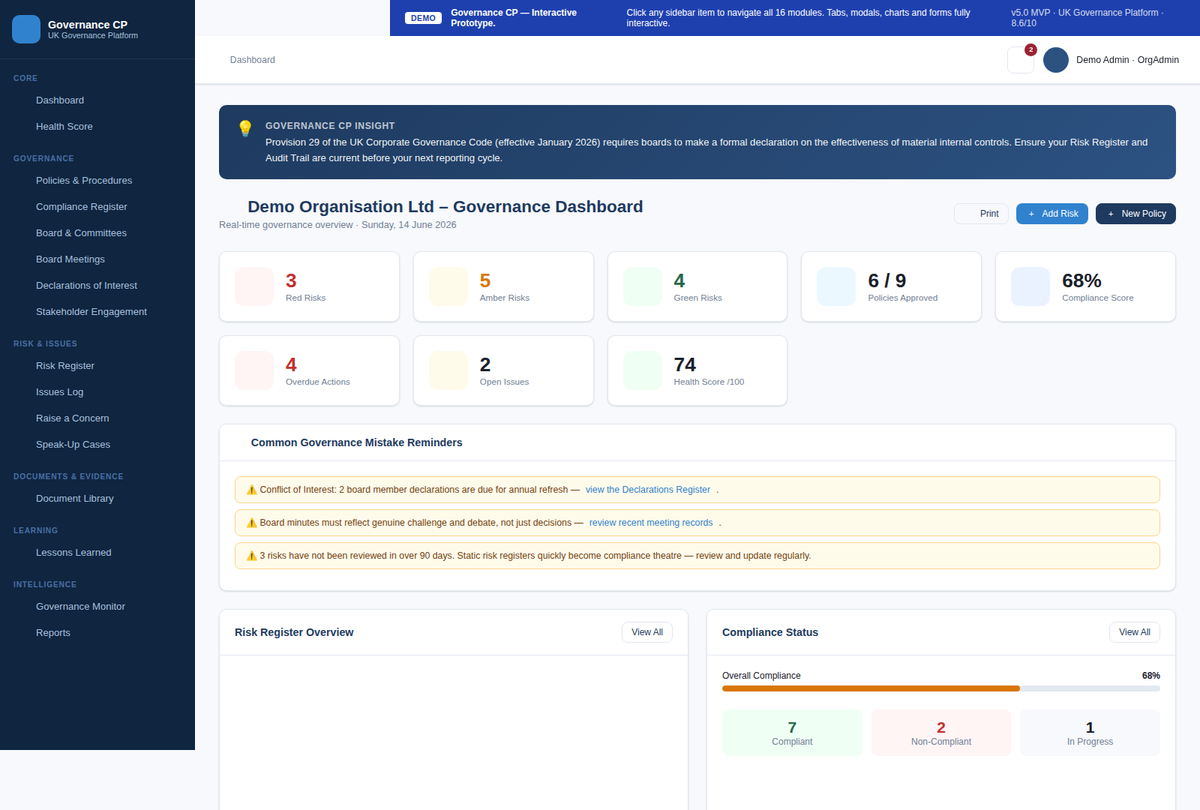Screen dimensions: 1200x810
Task: Click the DEMO badge in the banner
Action: (x=423, y=18)
